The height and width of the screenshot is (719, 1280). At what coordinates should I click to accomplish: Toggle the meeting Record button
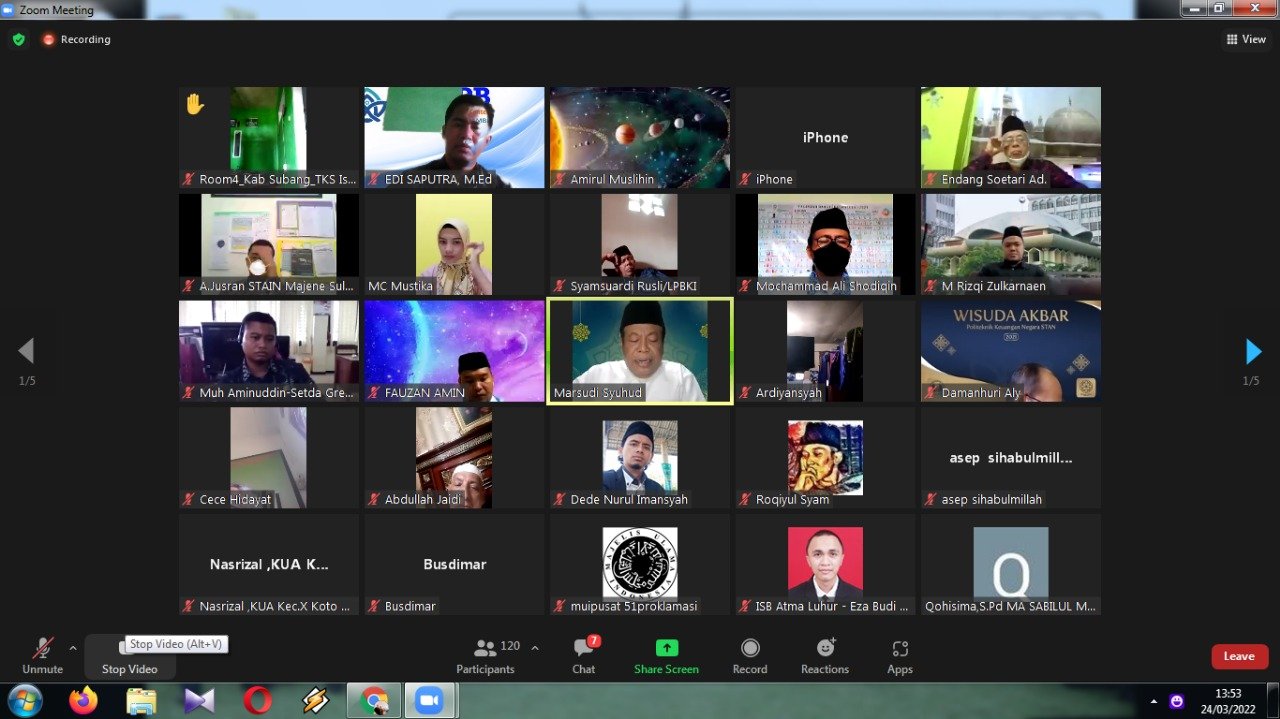[x=750, y=655]
